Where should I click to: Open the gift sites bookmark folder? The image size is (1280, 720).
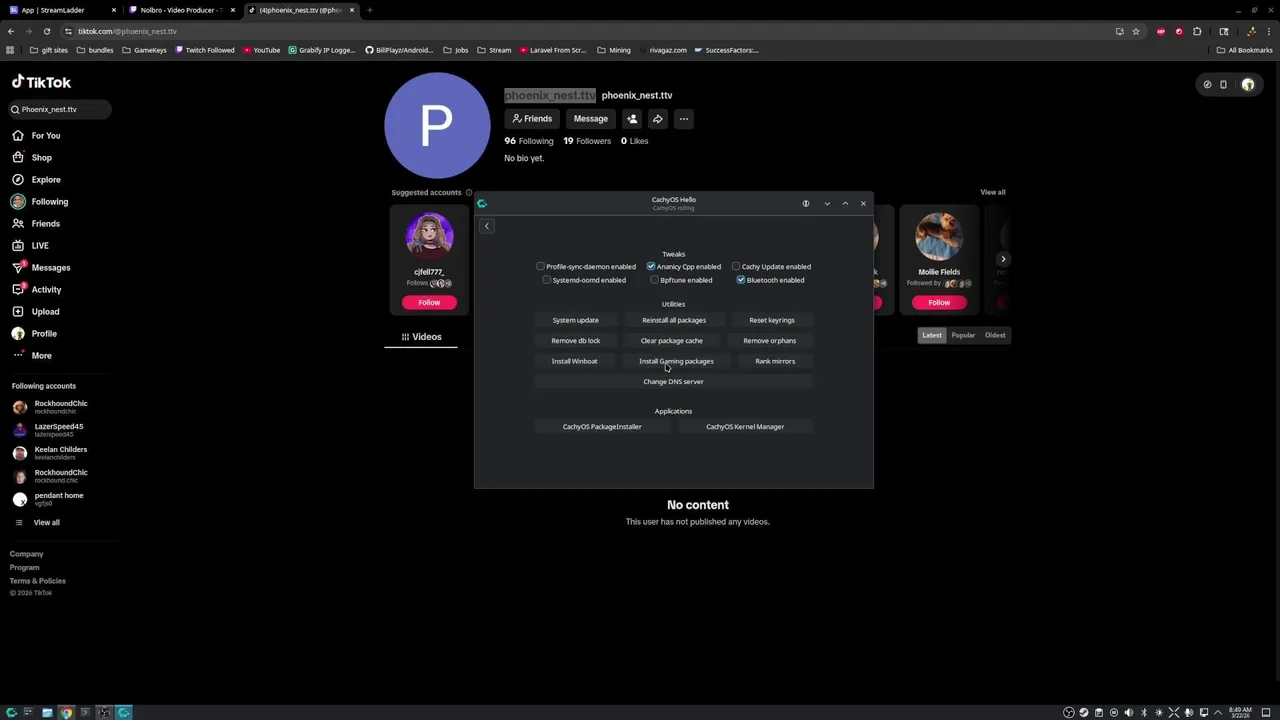49,50
